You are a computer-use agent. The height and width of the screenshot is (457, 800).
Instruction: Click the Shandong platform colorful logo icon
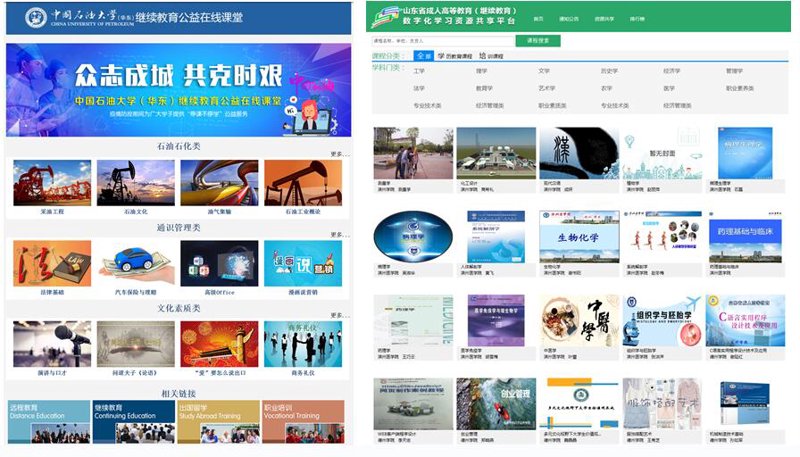coord(385,17)
